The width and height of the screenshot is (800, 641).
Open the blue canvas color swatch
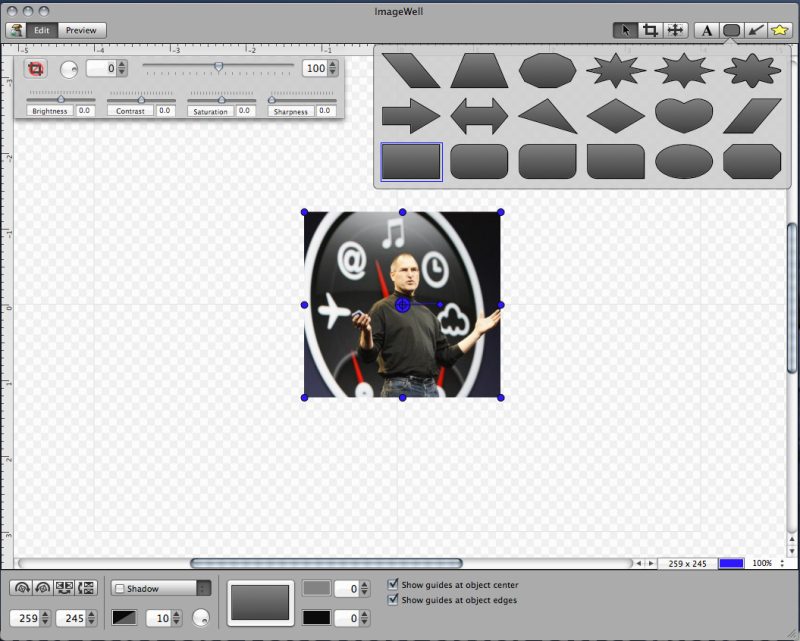coord(731,563)
